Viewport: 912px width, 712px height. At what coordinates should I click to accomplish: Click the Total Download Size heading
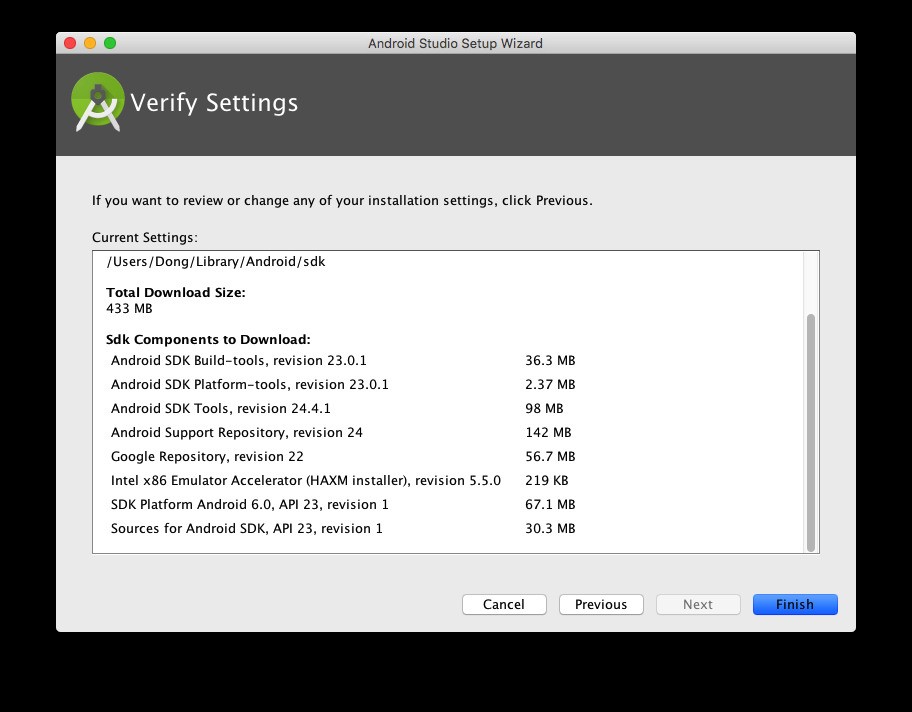pyautogui.click(x=176, y=293)
